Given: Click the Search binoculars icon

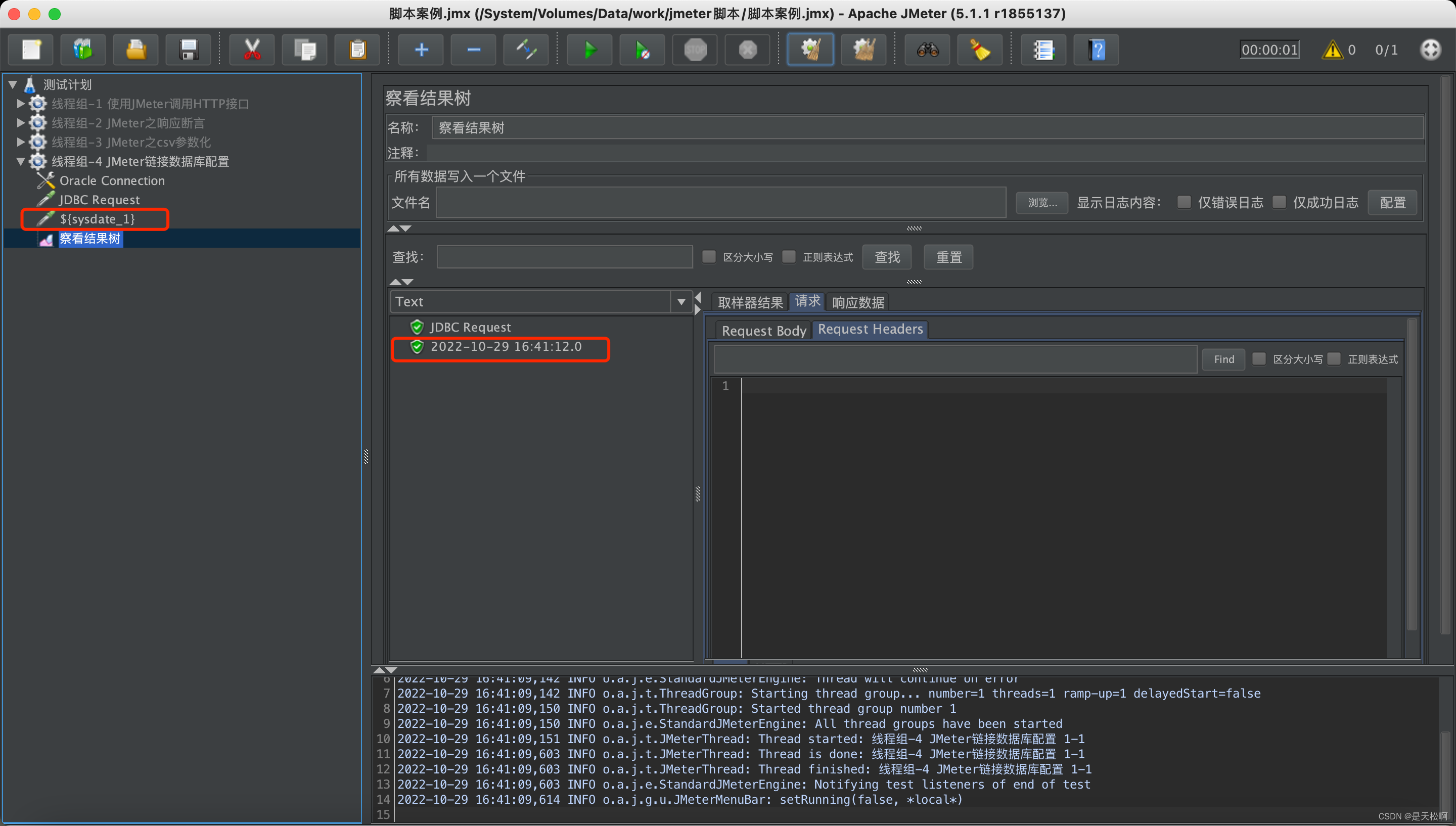Looking at the screenshot, I should [927, 50].
